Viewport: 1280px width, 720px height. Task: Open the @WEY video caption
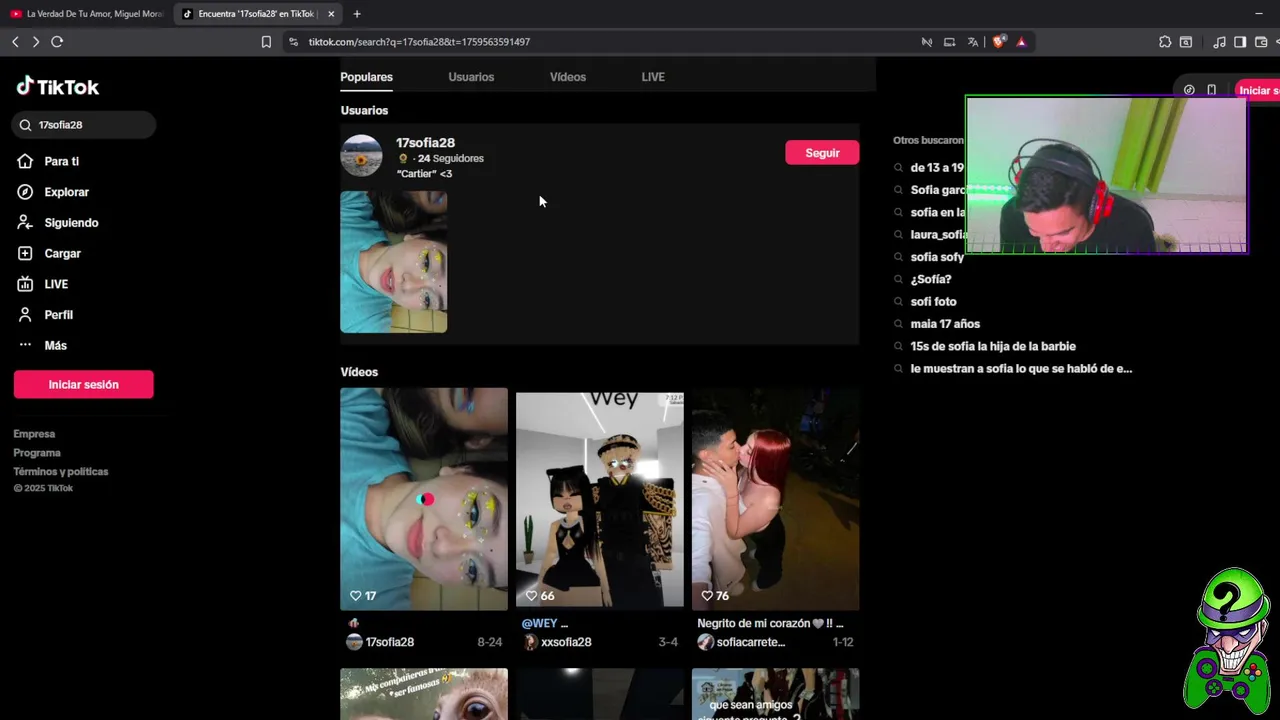pyautogui.click(x=545, y=623)
